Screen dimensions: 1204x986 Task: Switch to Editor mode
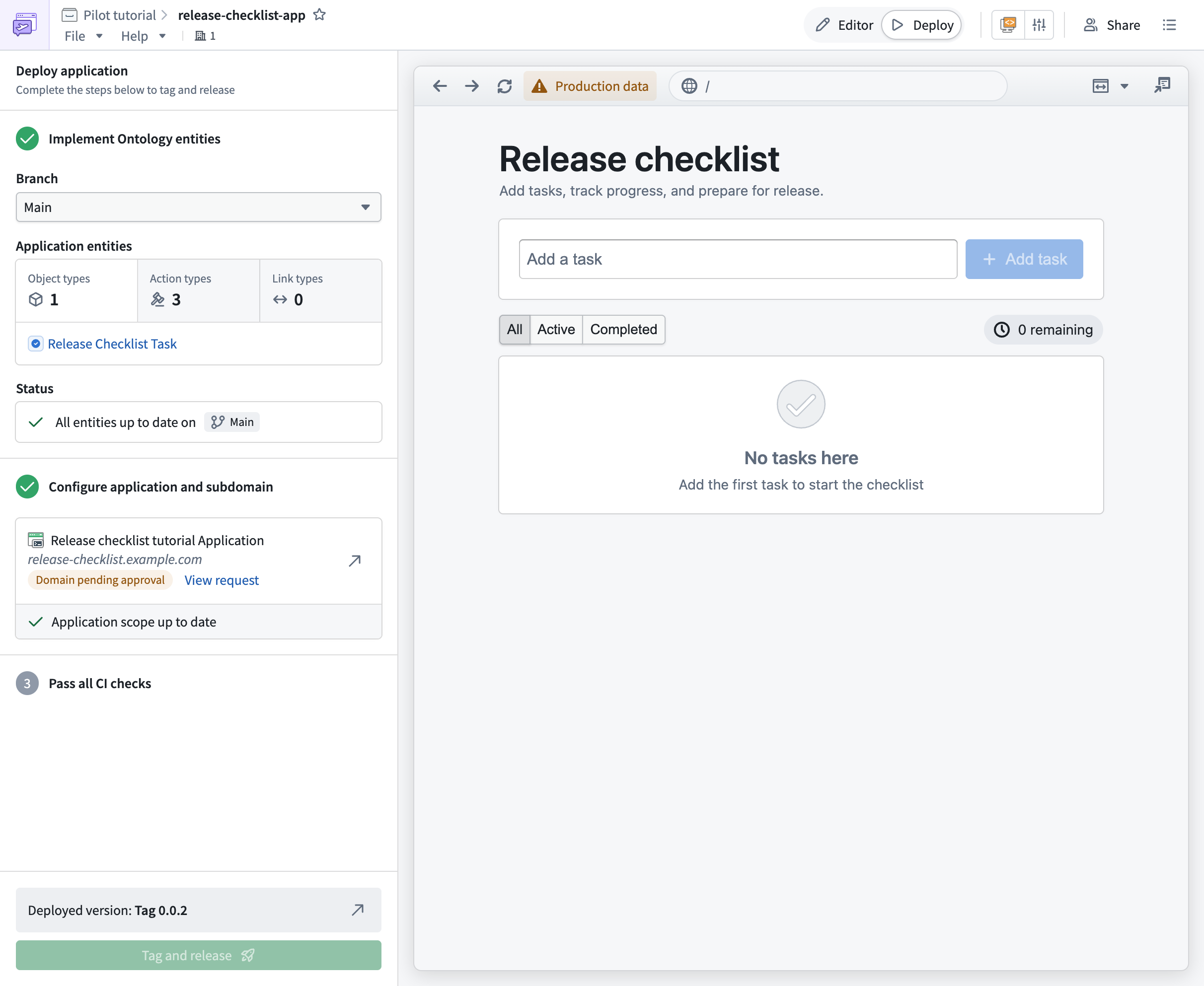[x=844, y=25]
